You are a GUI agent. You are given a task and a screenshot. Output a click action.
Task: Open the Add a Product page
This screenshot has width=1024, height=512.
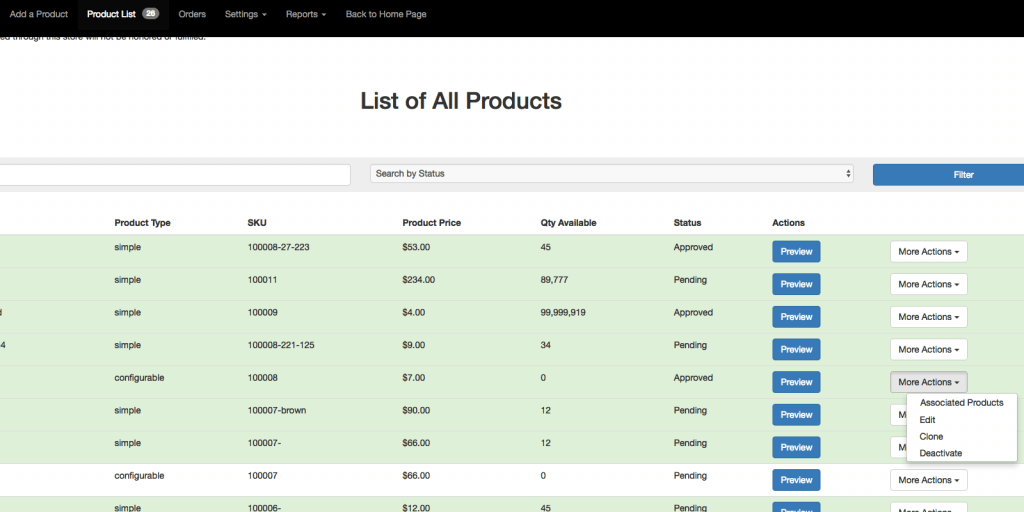(38, 14)
